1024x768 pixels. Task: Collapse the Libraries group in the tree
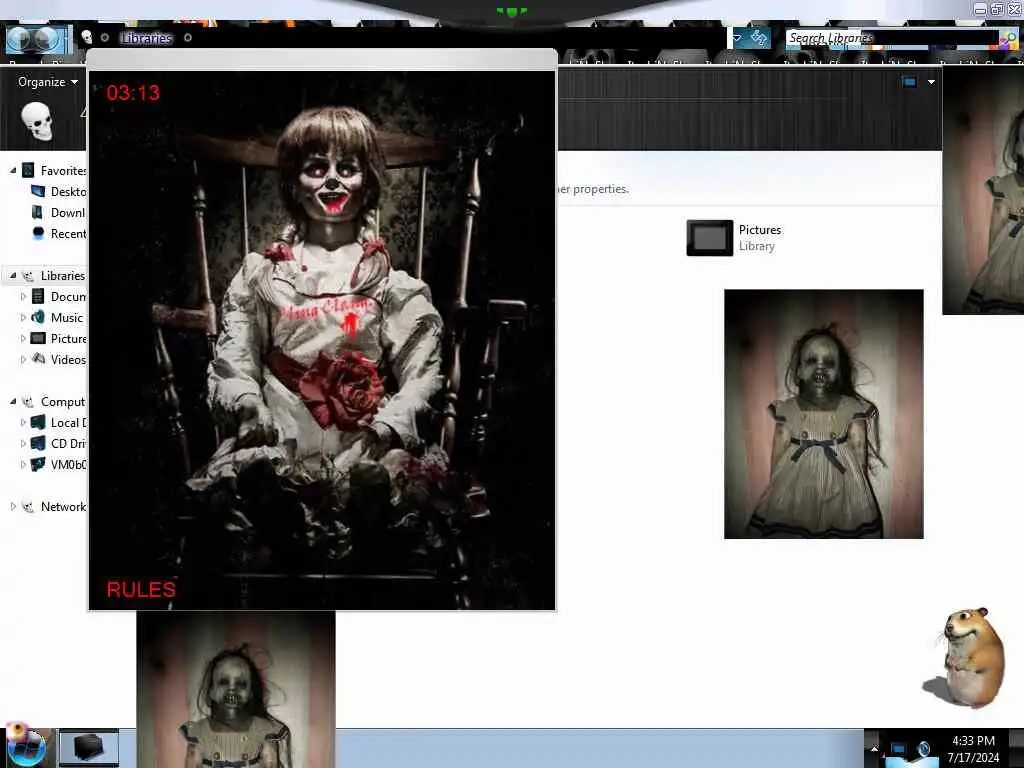(12, 276)
